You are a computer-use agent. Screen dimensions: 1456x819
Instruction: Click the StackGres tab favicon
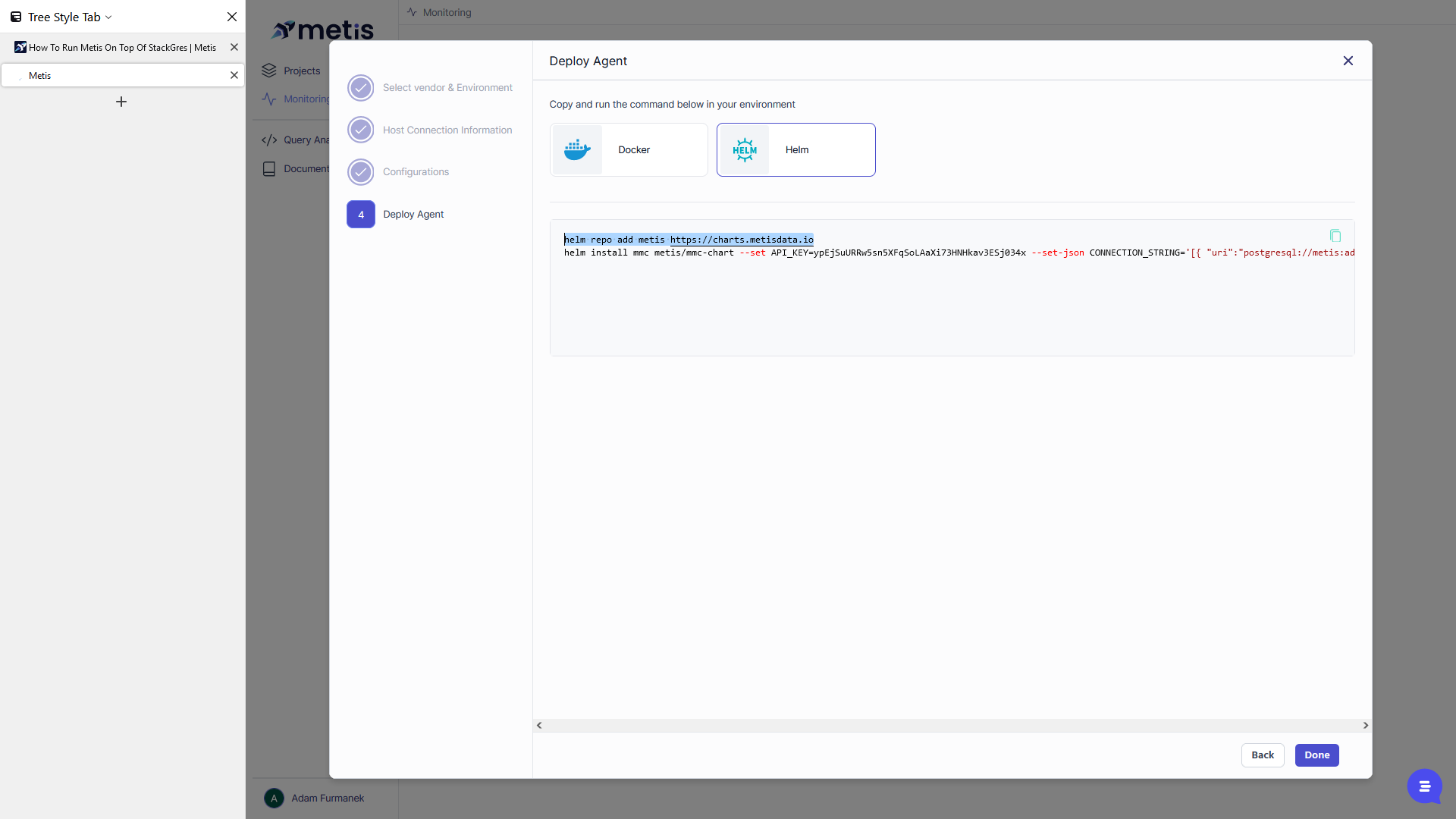coord(20,47)
